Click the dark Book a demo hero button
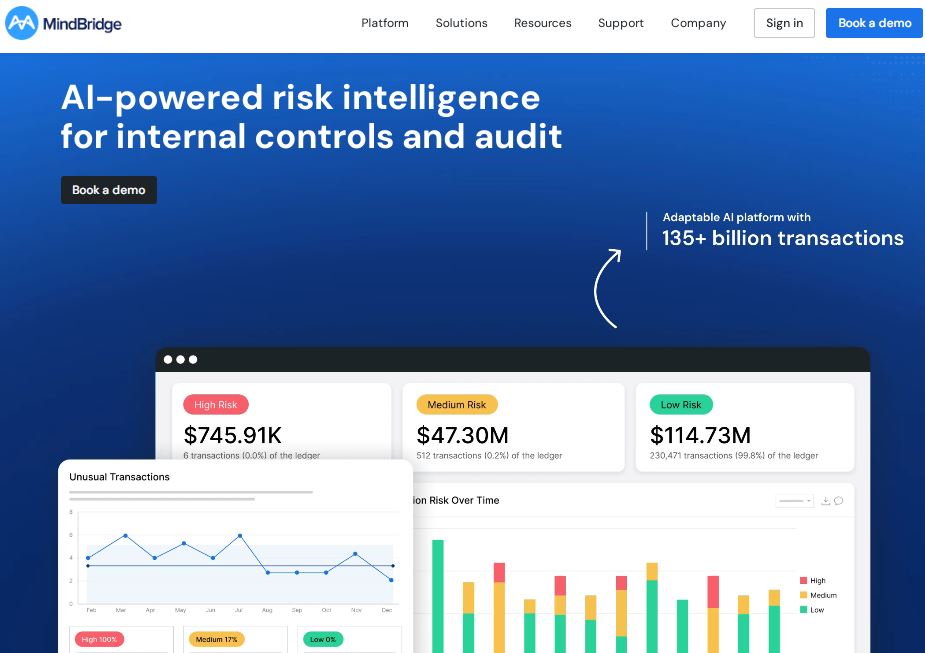925x653 pixels. pos(109,190)
